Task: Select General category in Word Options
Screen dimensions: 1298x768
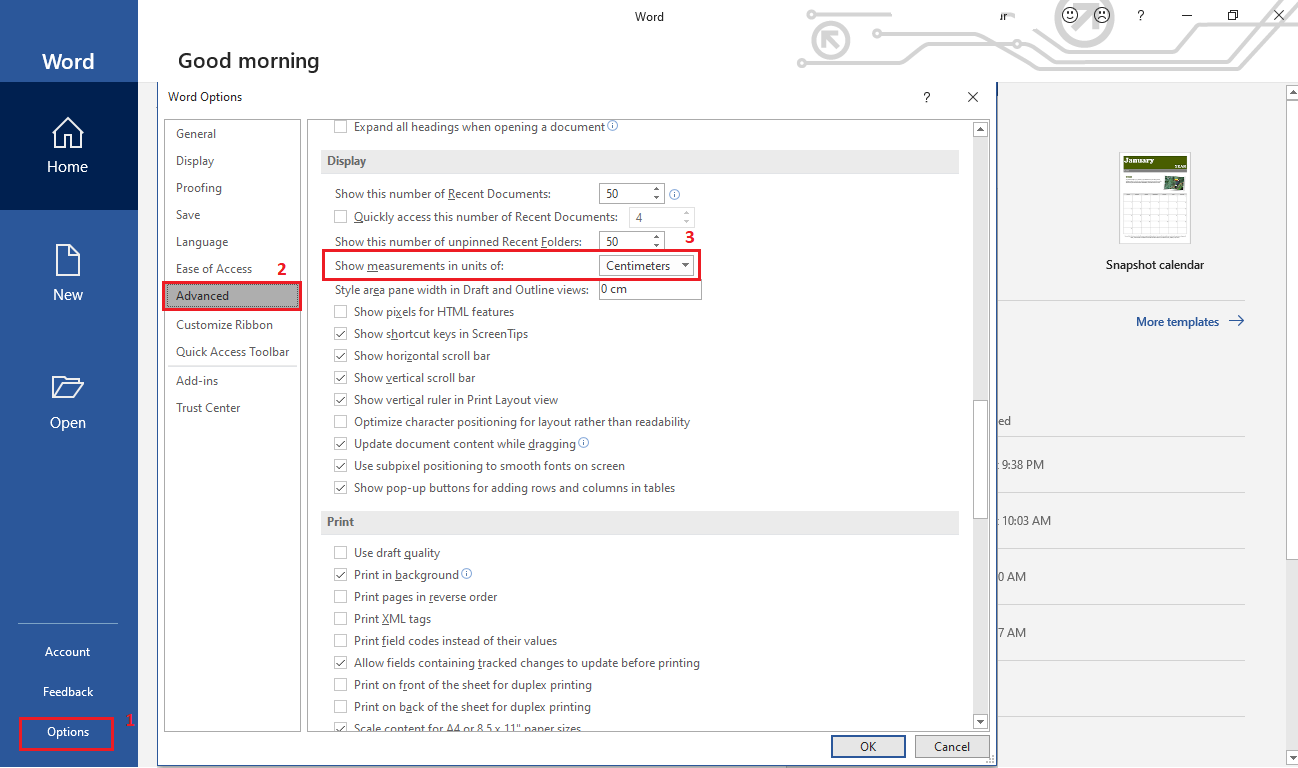Action: point(232,134)
